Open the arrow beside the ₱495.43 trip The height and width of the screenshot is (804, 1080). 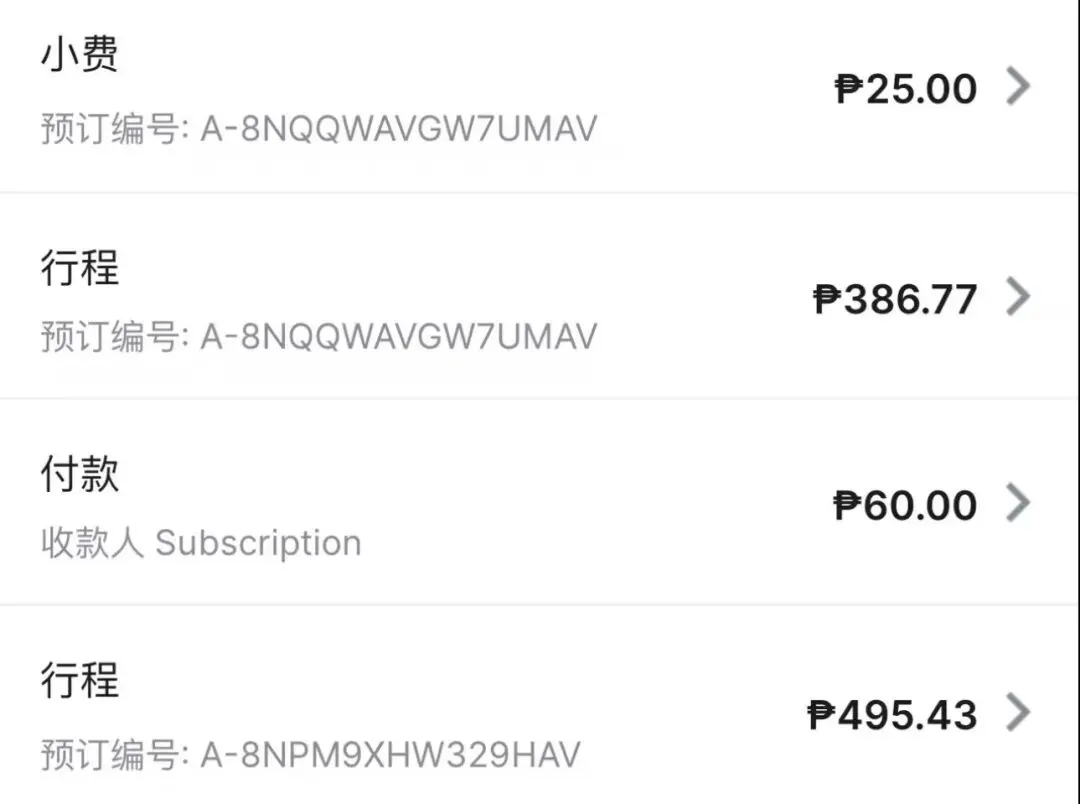click(x=1018, y=713)
